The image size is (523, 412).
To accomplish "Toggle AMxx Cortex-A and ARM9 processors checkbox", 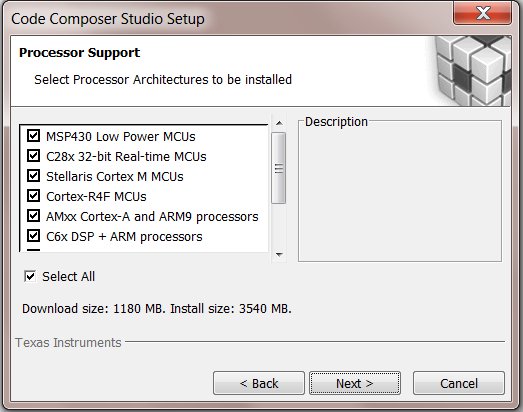I will coord(33,216).
